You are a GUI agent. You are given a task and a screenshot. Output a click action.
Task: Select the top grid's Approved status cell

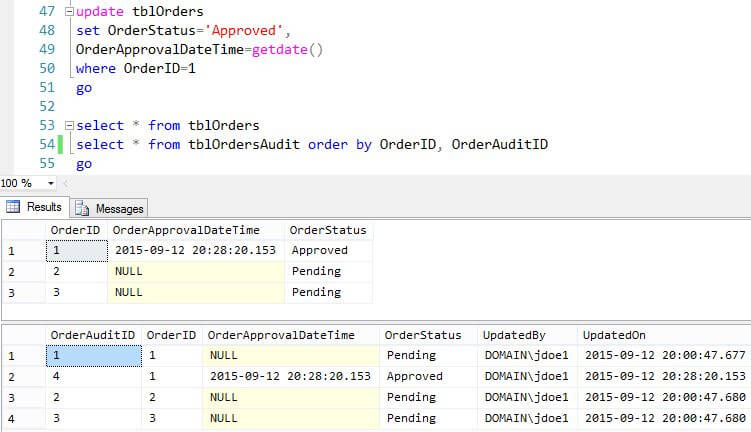pos(320,250)
